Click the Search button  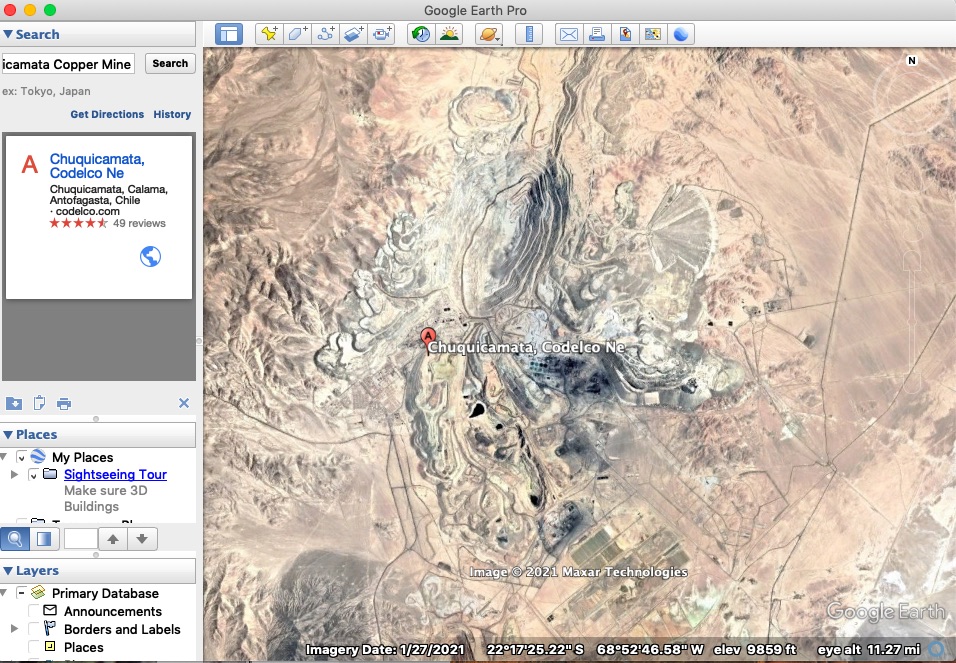click(170, 64)
